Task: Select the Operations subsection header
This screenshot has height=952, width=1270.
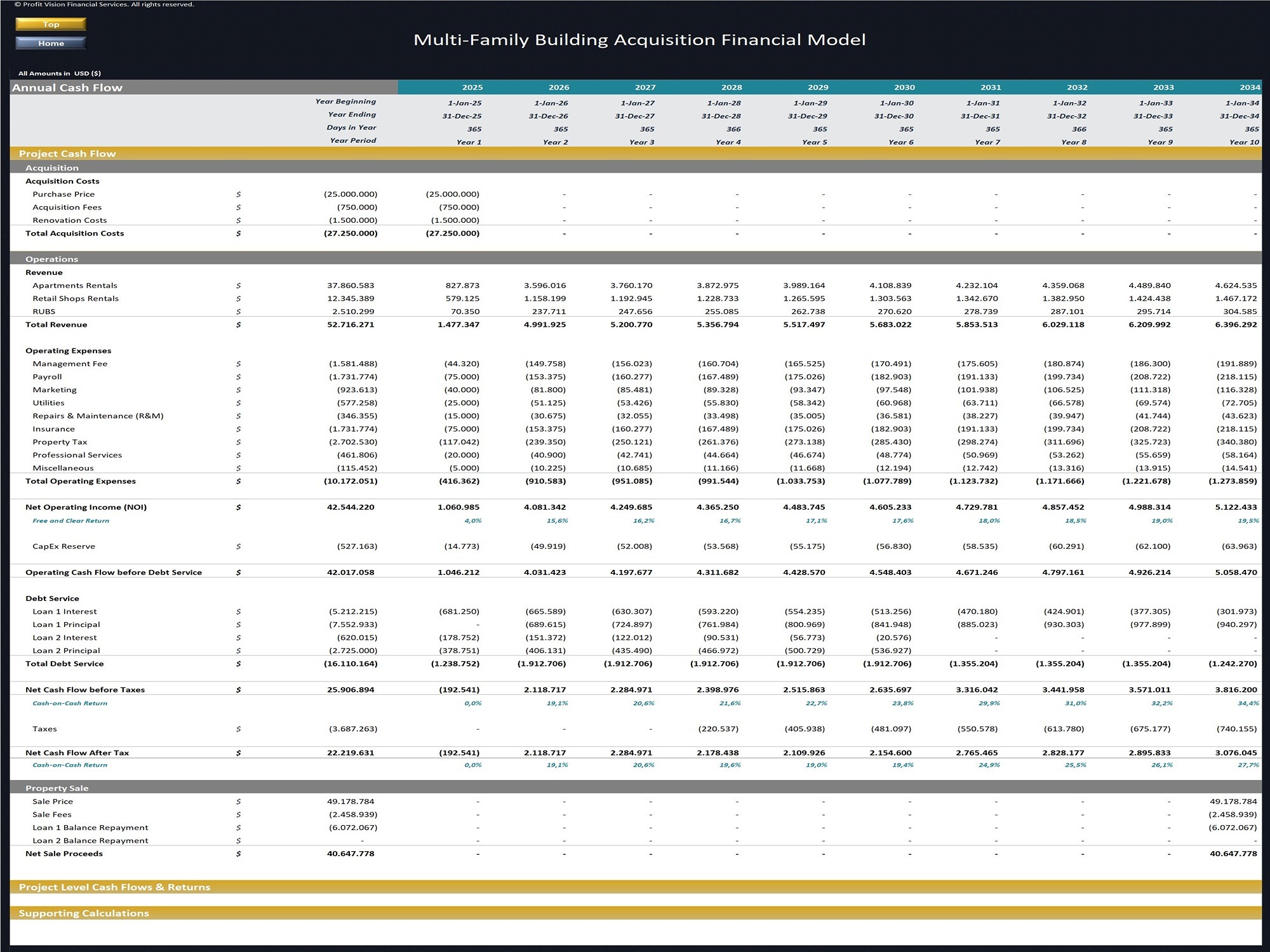Action: (636, 259)
